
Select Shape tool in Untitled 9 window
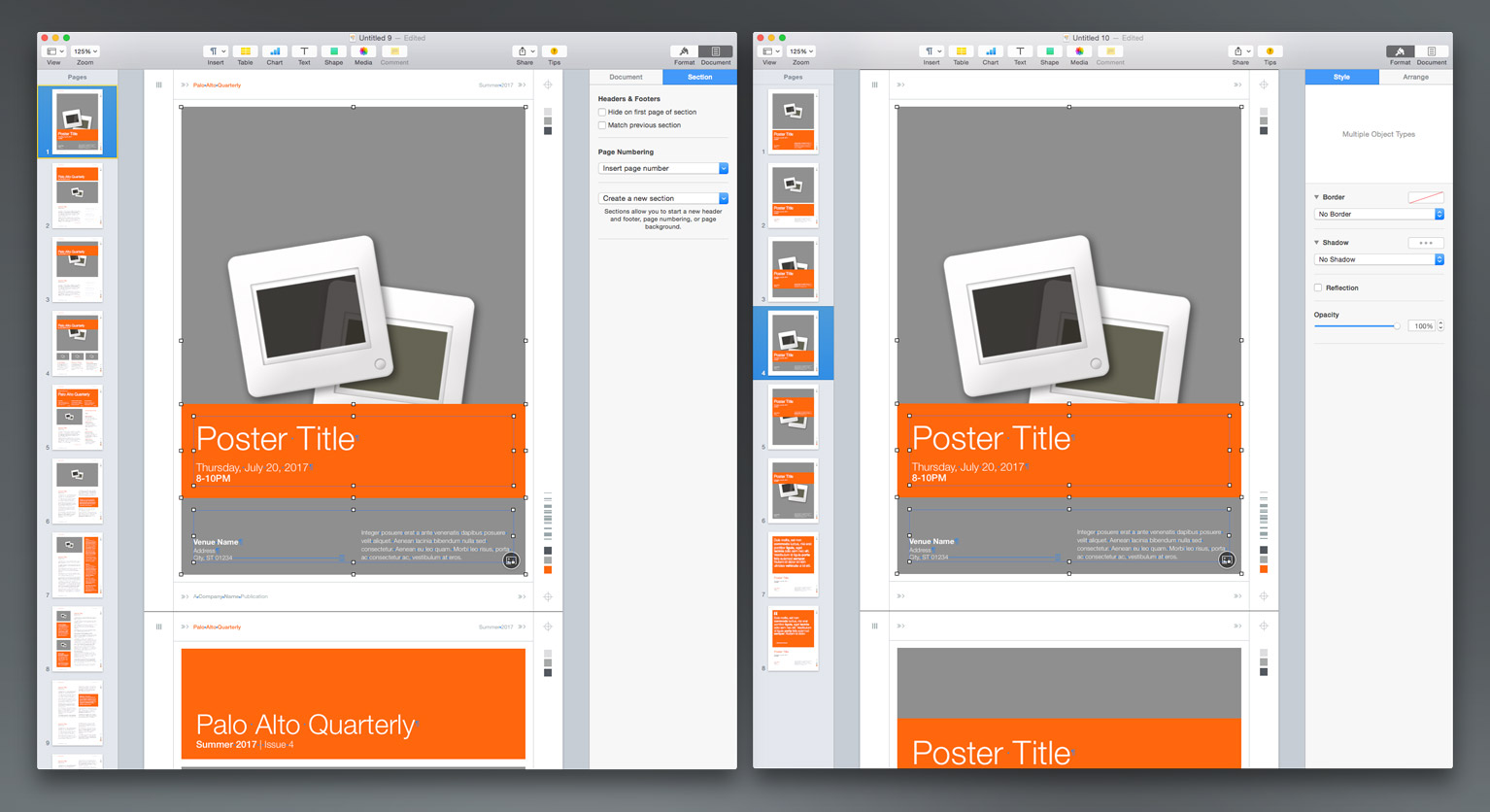[333, 51]
